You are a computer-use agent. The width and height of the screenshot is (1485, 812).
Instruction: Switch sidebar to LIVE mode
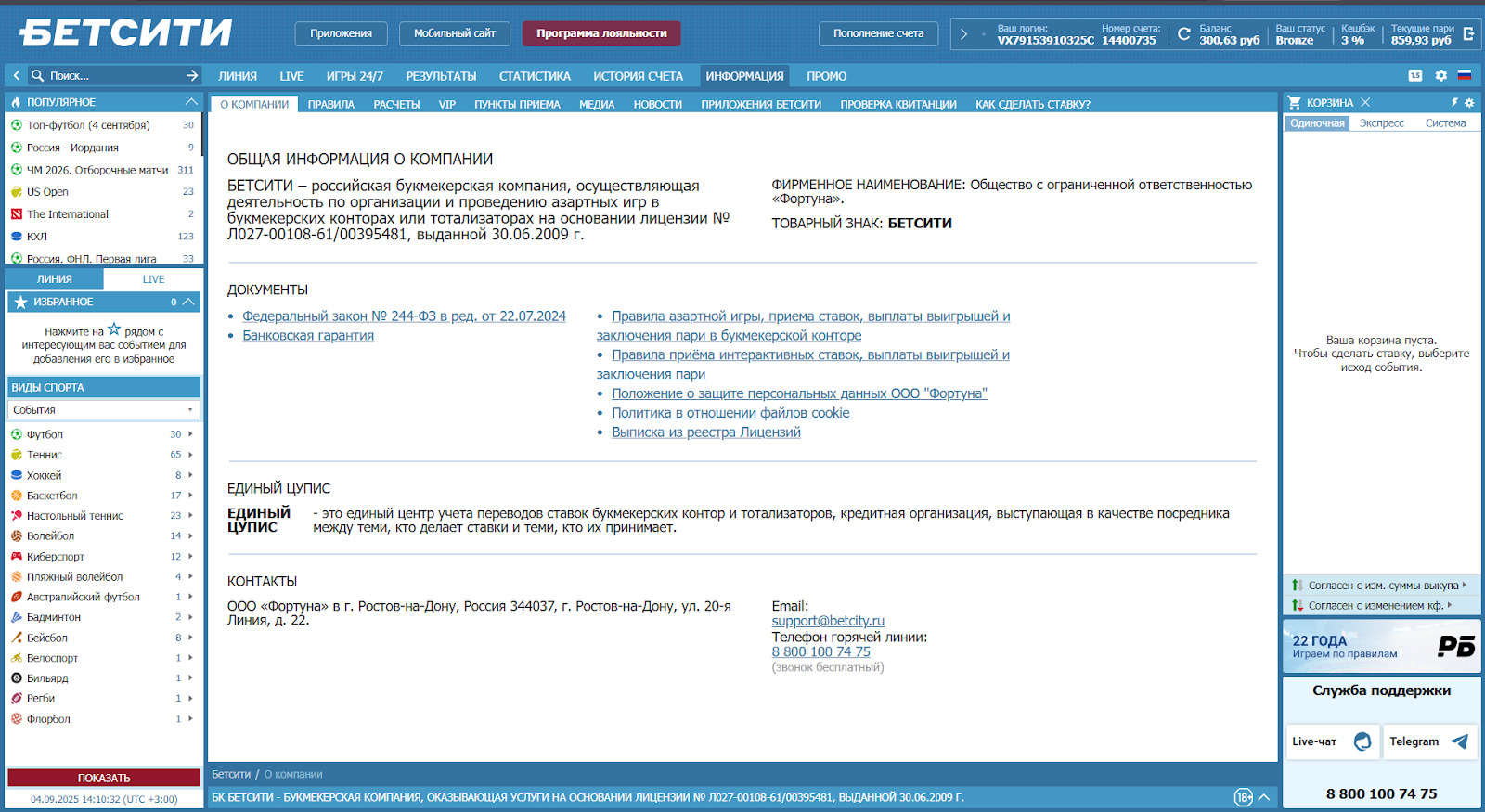pos(153,279)
